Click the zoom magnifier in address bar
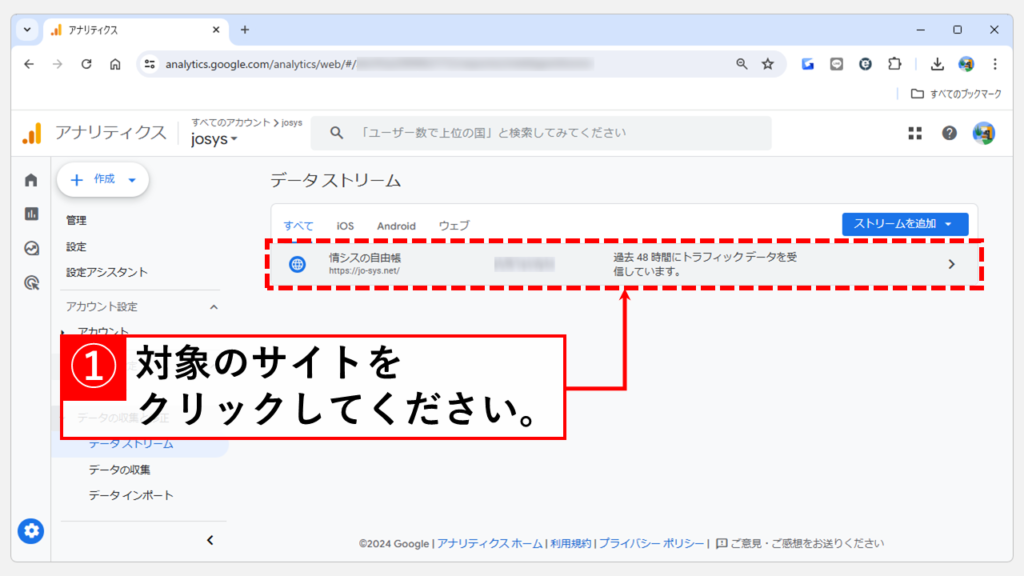This screenshot has width=1024, height=576. (741, 64)
